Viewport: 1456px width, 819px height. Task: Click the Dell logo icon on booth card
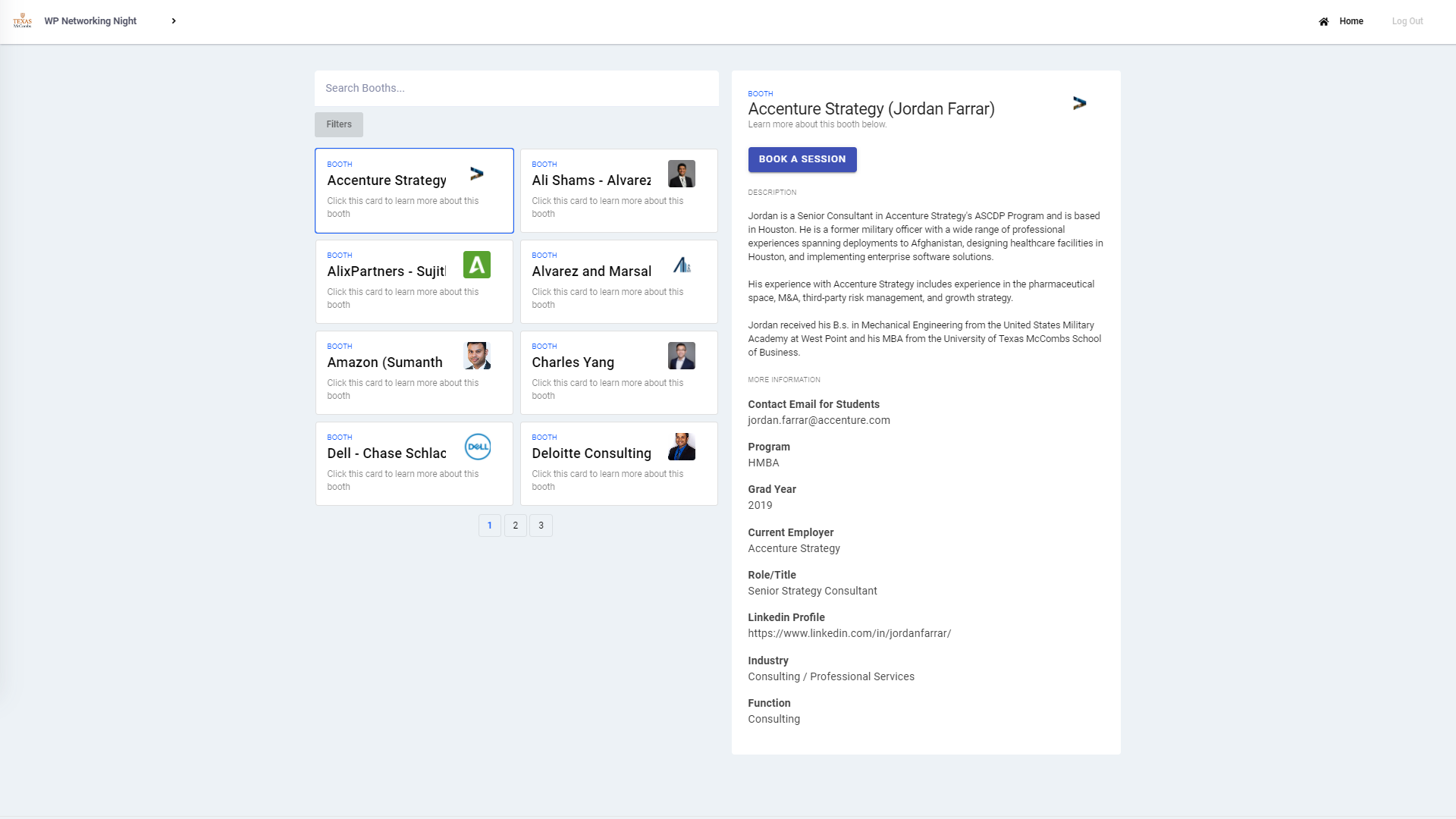click(477, 447)
